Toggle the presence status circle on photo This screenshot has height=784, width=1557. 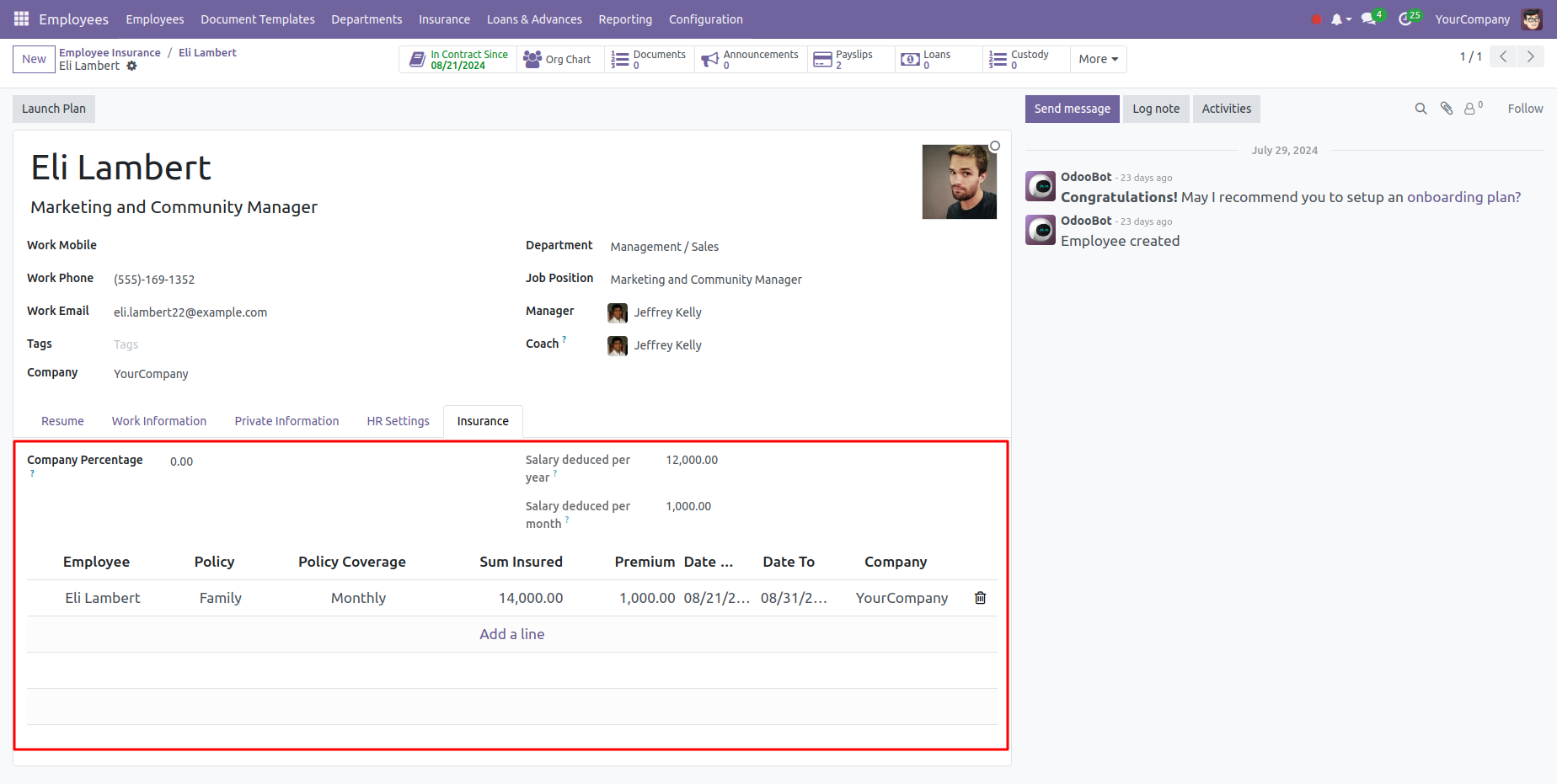point(995,146)
